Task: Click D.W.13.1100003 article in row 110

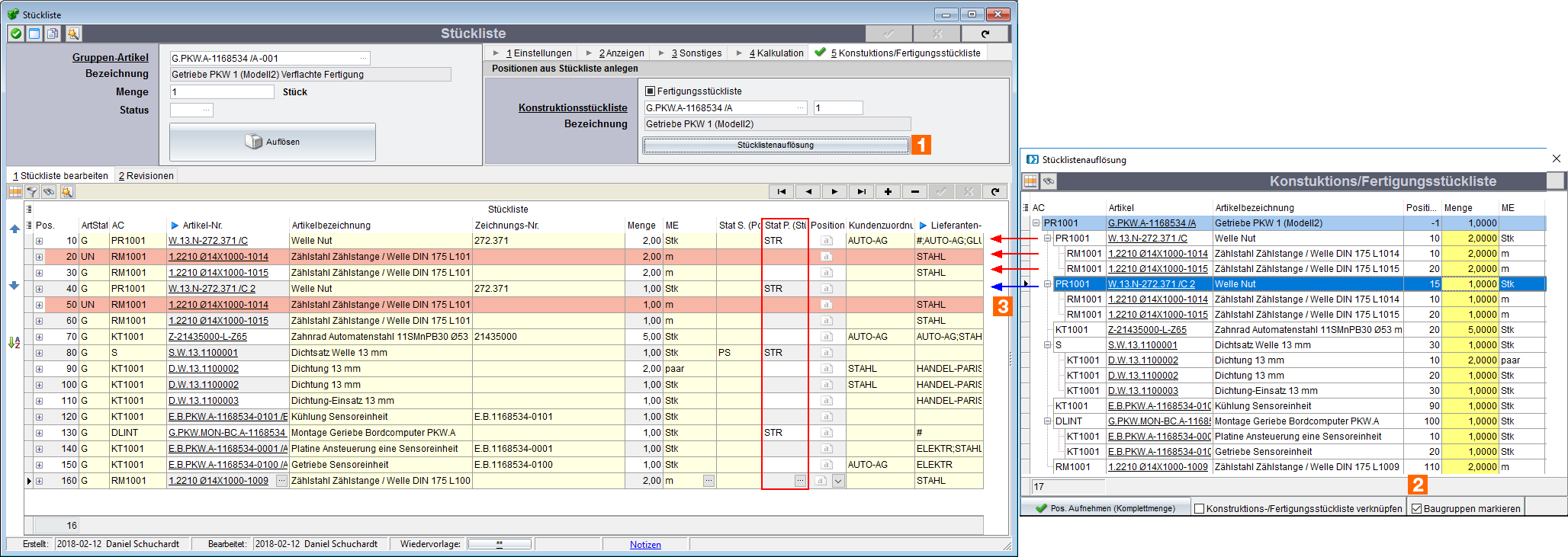Action: point(204,401)
